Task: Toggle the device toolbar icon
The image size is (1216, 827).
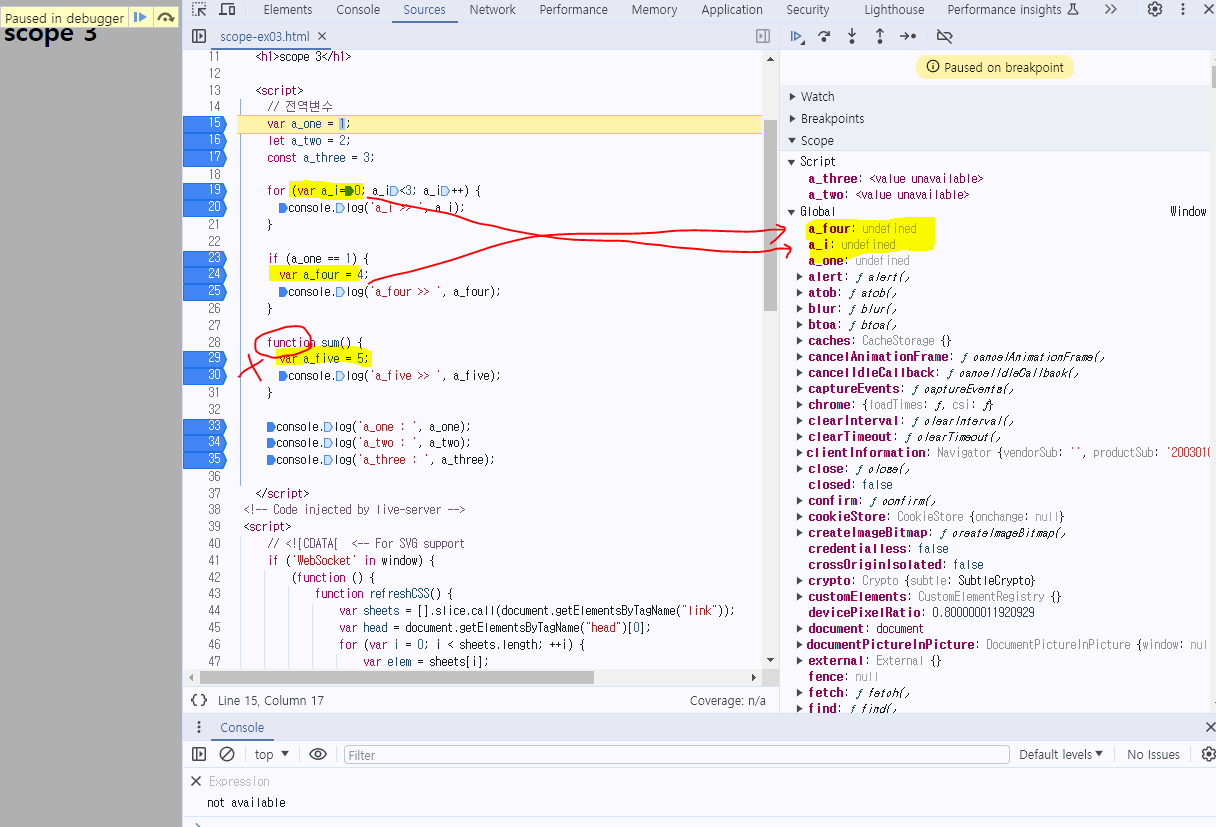Action: click(228, 9)
